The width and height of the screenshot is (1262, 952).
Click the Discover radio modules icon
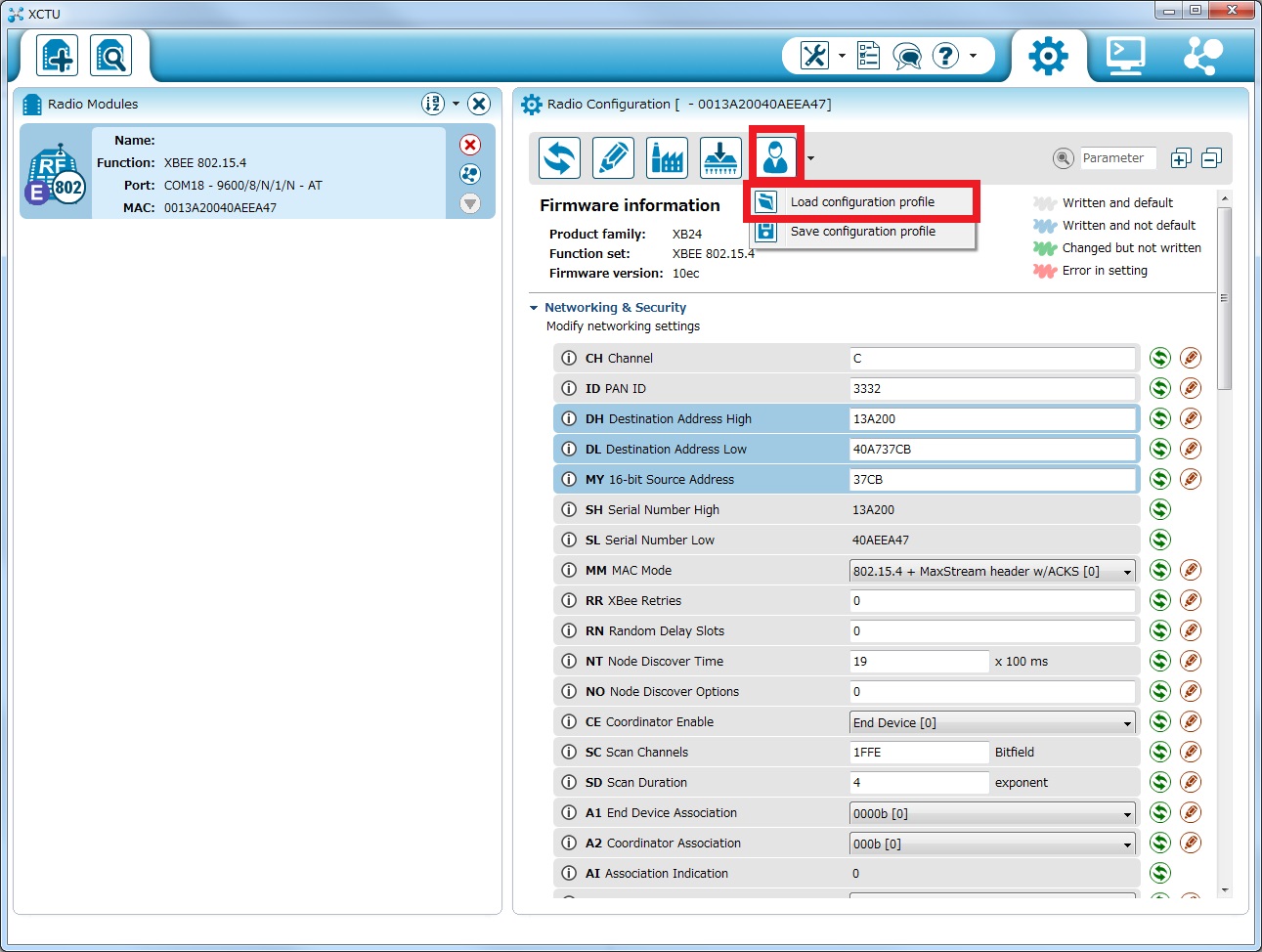pyautogui.click(x=110, y=56)
